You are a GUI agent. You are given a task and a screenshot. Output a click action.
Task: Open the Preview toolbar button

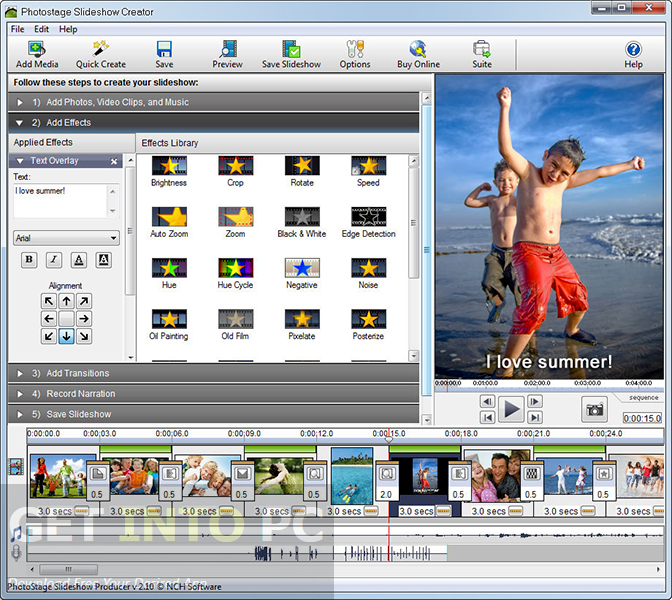tap(228, 54)
